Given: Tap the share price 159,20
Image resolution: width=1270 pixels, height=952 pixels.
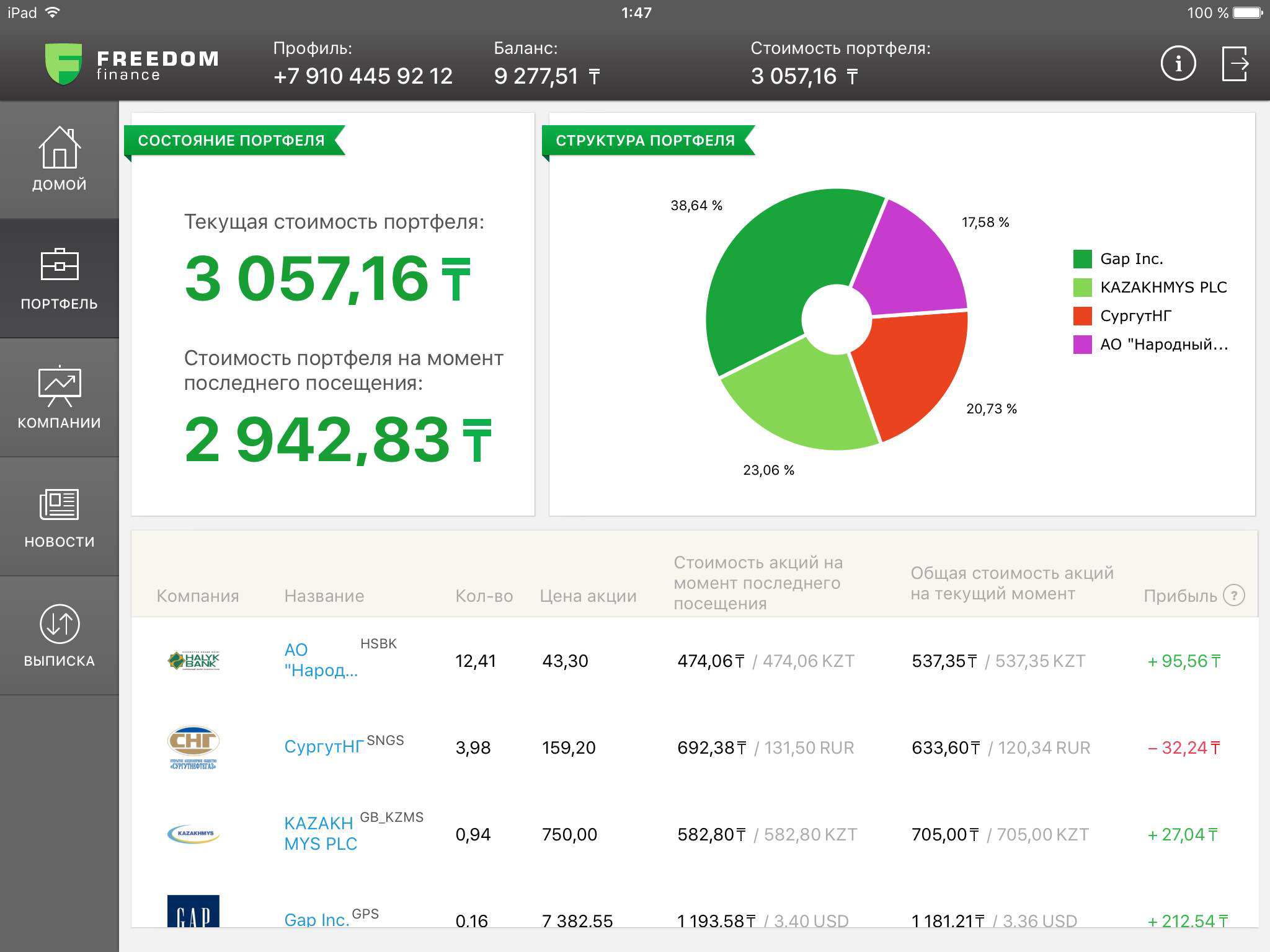Looking at the screenshot, I should 569,748.
